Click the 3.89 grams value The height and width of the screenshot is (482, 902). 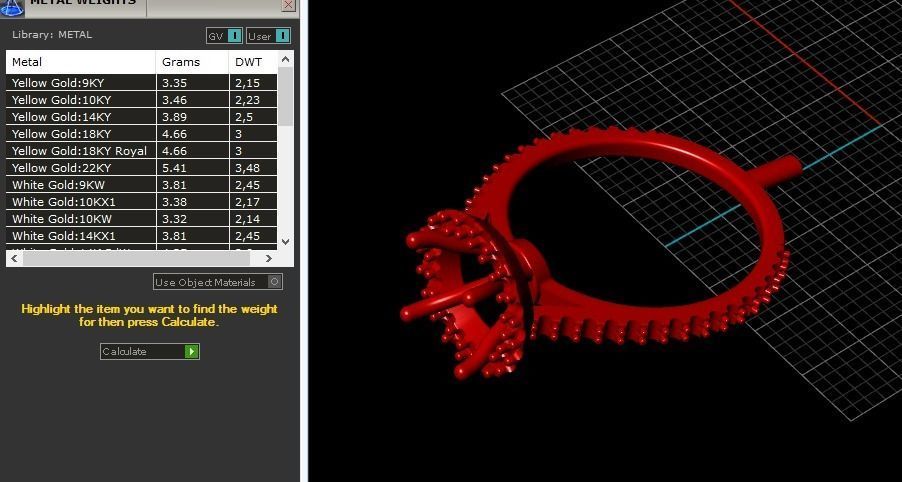(174, 117)
